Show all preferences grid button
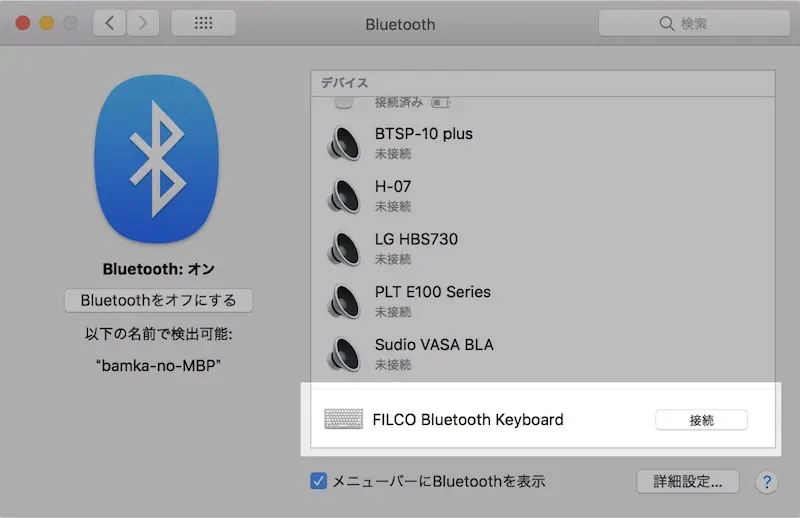This screenshot has height=518, width=800. point(203,23)
